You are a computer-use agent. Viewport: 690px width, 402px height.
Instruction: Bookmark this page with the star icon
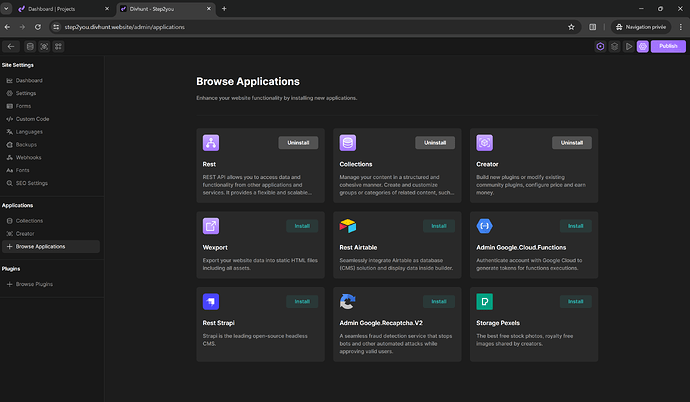[571, 27]
